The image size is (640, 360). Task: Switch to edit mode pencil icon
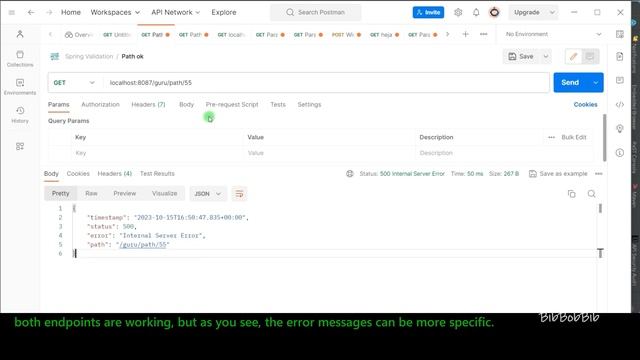click(573, 56)
